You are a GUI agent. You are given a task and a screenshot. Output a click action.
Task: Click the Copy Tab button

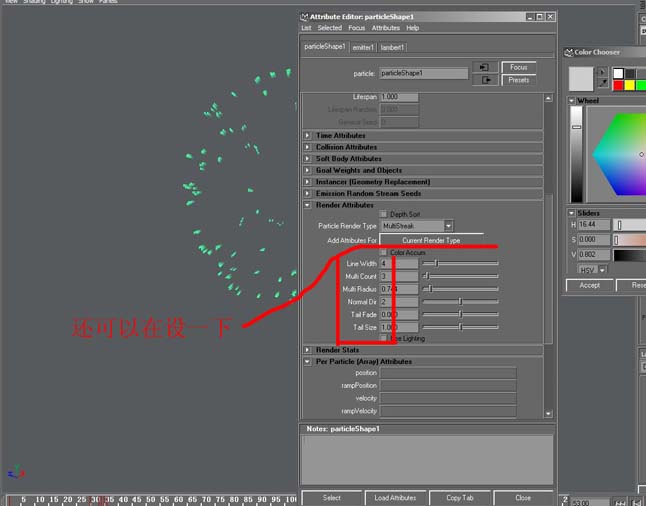point(460,498)
